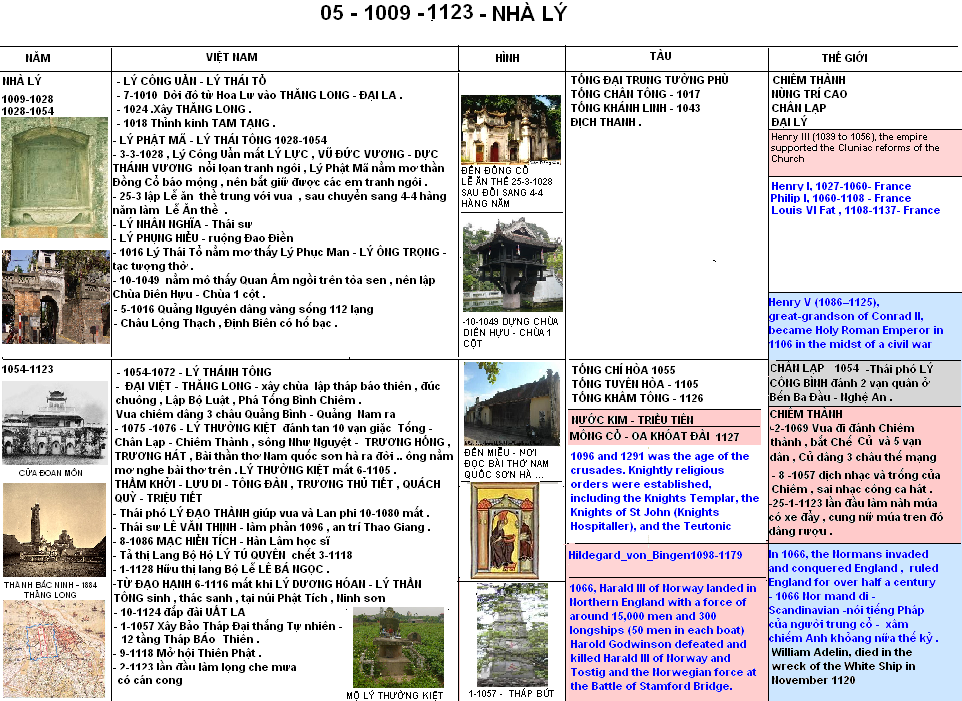Screen dimensions: 962x701
Task: Click TỐNG KHÁNH LINH - 1043 text
Action: (x=635, y=108)
